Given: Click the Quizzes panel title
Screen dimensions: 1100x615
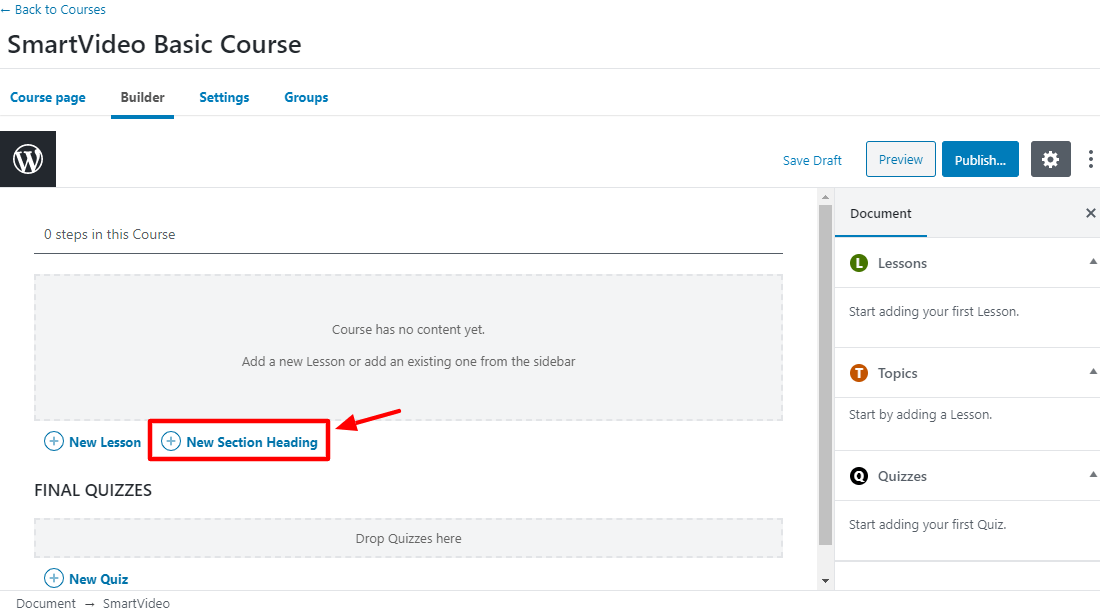Looking at the screenshot, I should click(902, 476).
